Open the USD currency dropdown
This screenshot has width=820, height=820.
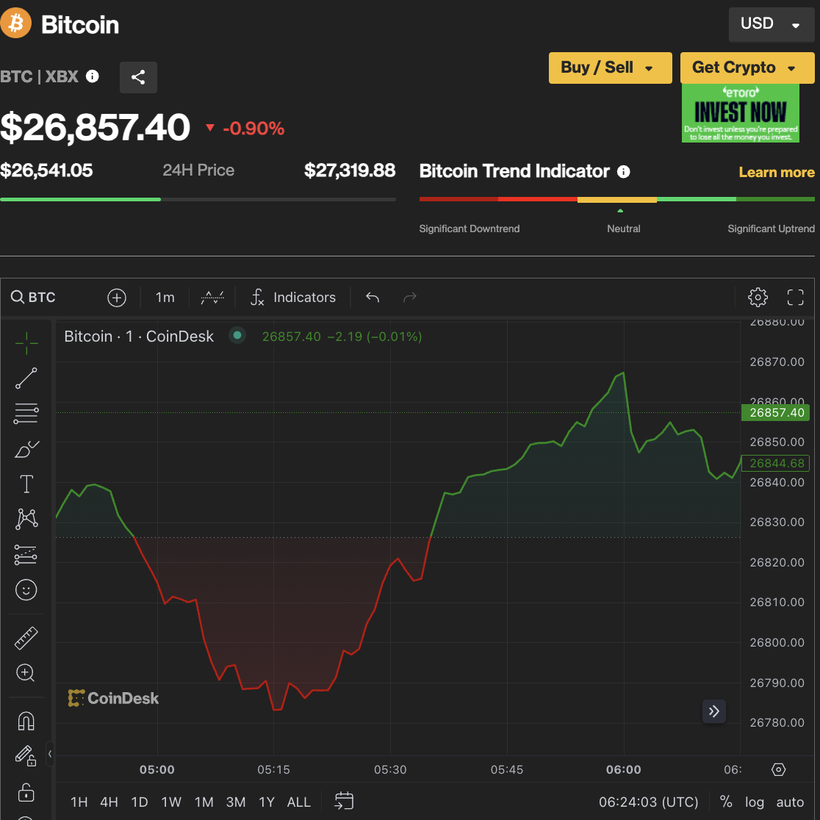(x=771, y=23)
